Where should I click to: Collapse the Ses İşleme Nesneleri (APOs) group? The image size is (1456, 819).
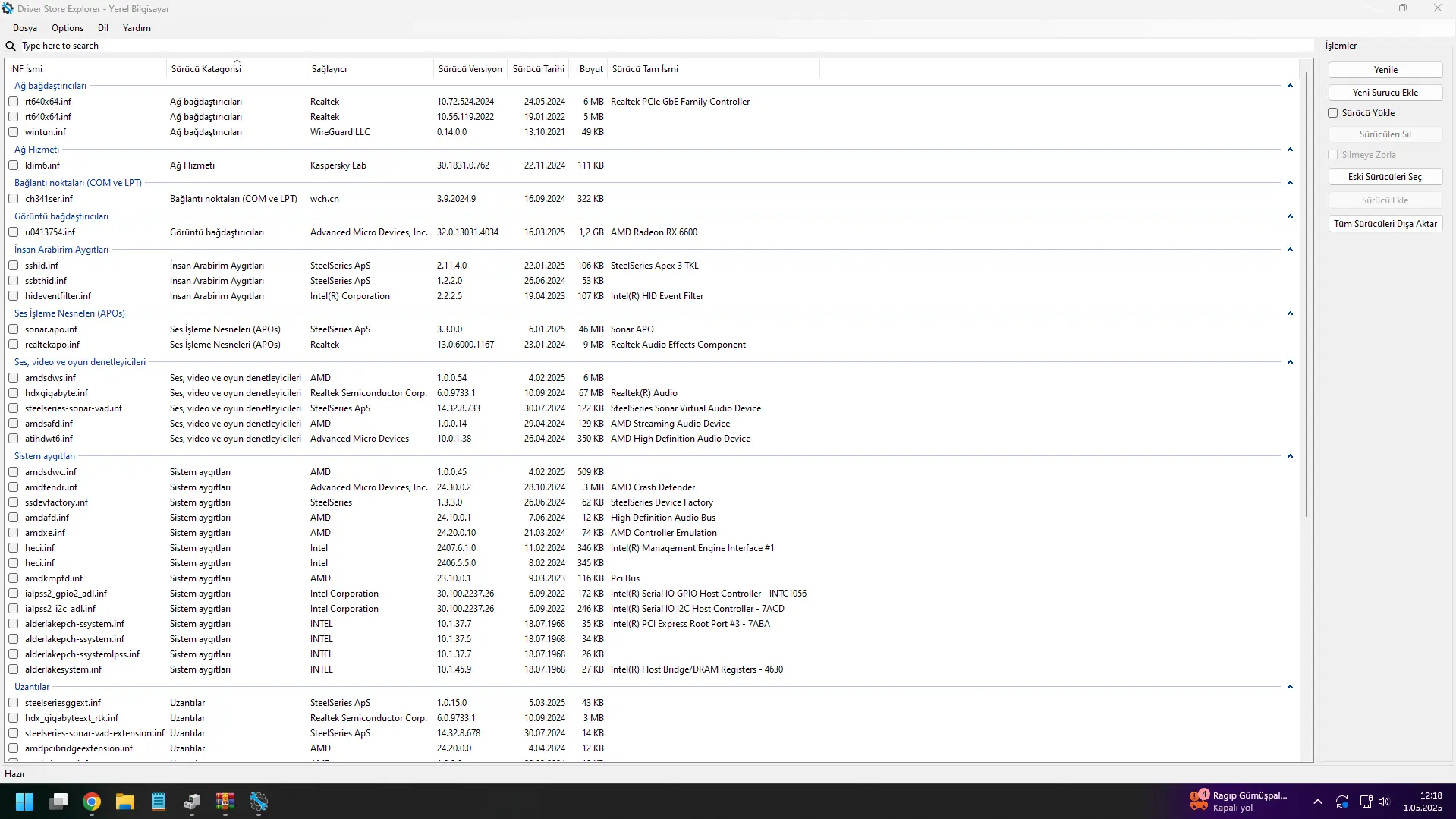click(x=1290, y=313)
